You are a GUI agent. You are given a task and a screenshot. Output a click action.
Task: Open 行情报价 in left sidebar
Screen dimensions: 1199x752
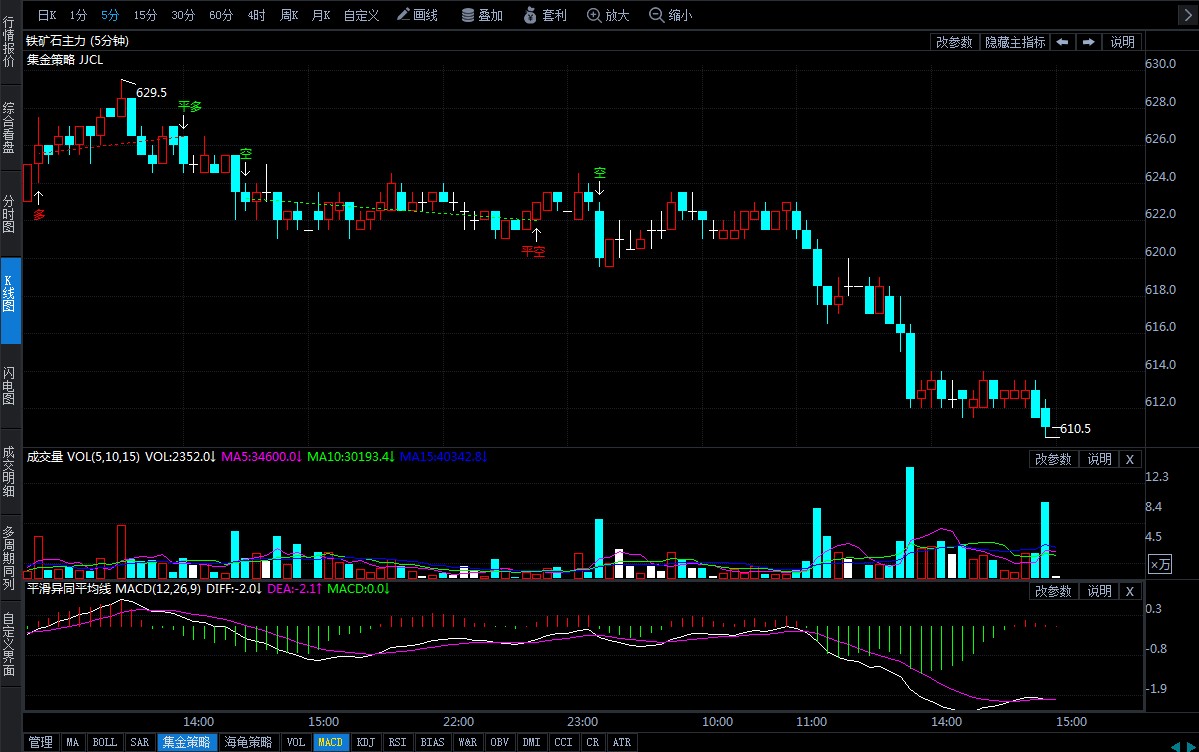[9, 41]
